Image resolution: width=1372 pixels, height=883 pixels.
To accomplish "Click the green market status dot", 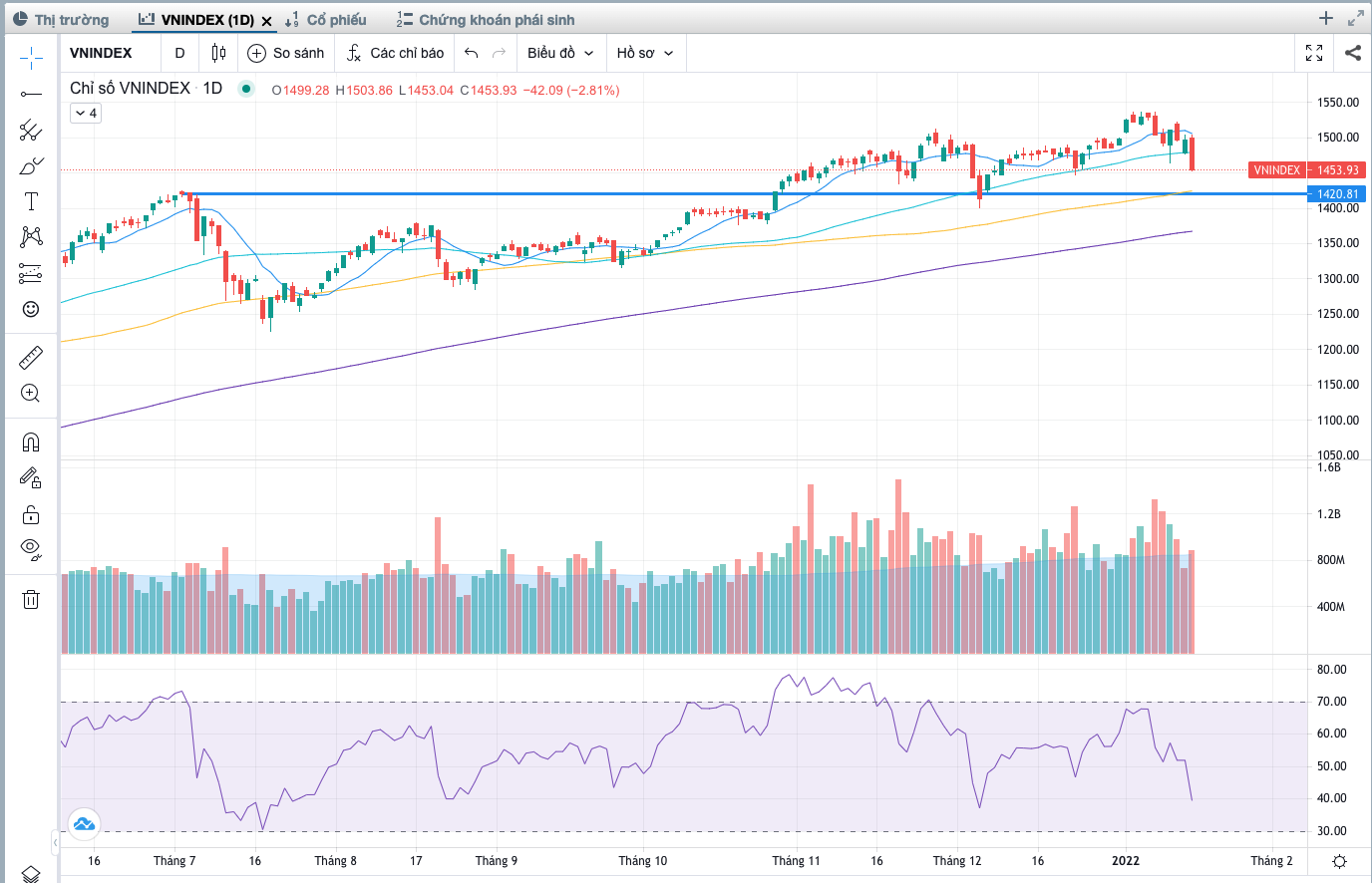I will [246, 89].
